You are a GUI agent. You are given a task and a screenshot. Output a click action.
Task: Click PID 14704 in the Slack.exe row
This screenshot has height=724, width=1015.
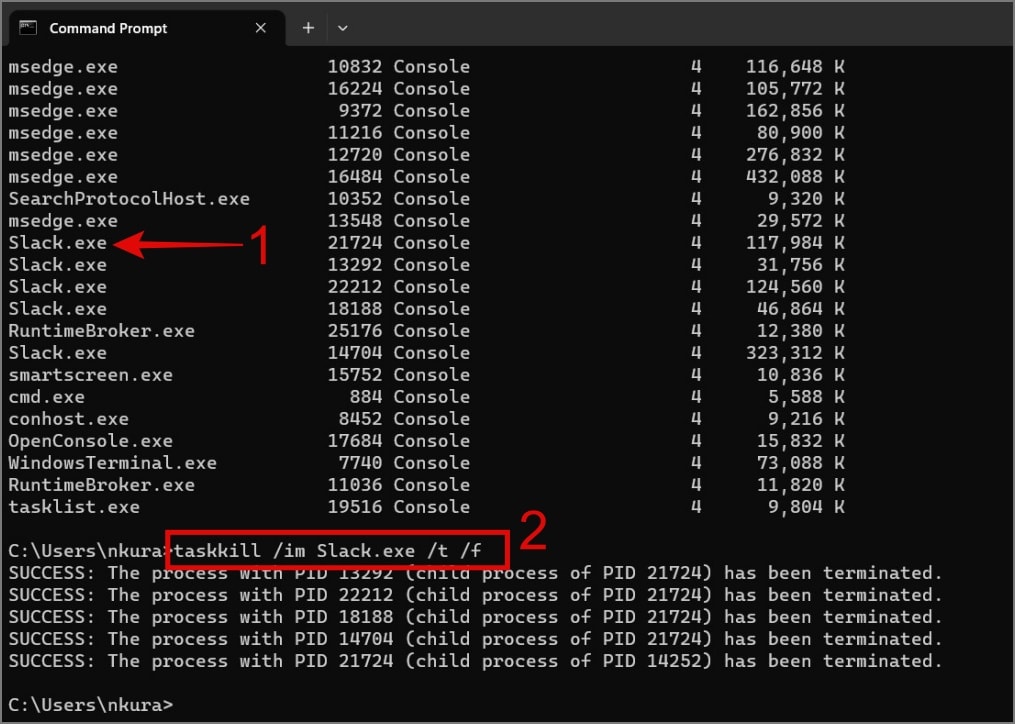[355, 353]
